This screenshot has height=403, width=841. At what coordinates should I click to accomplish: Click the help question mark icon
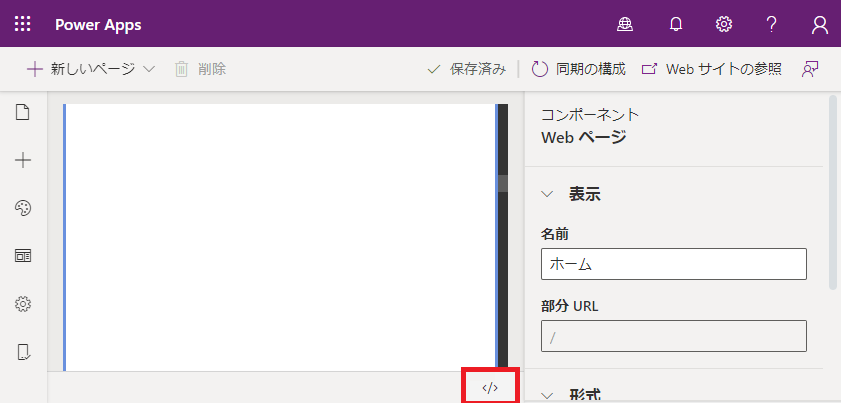[771, 24]
